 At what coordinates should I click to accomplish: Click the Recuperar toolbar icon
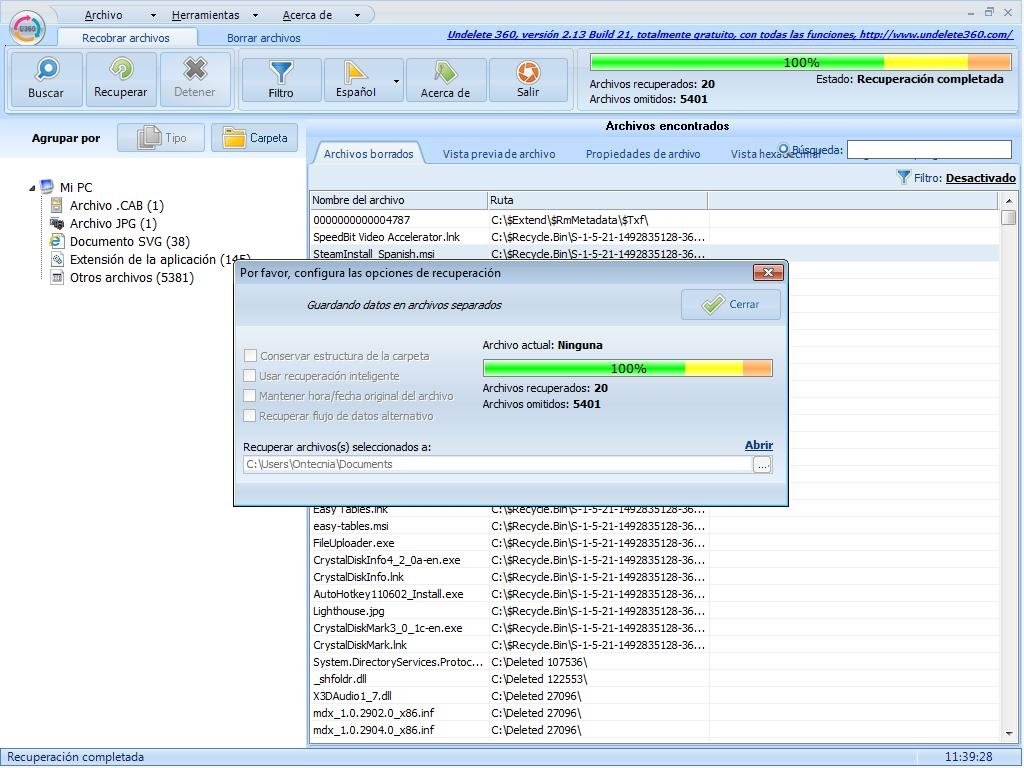click(121, 70)
